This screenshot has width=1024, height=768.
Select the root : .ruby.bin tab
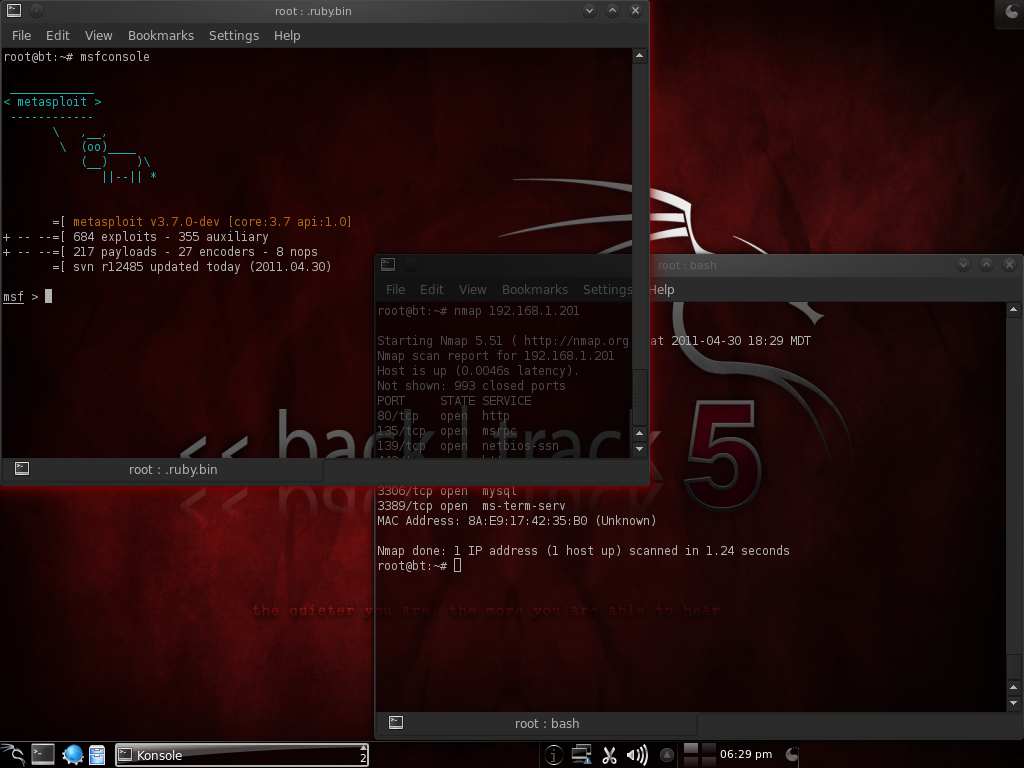click(x=173, y=469)
